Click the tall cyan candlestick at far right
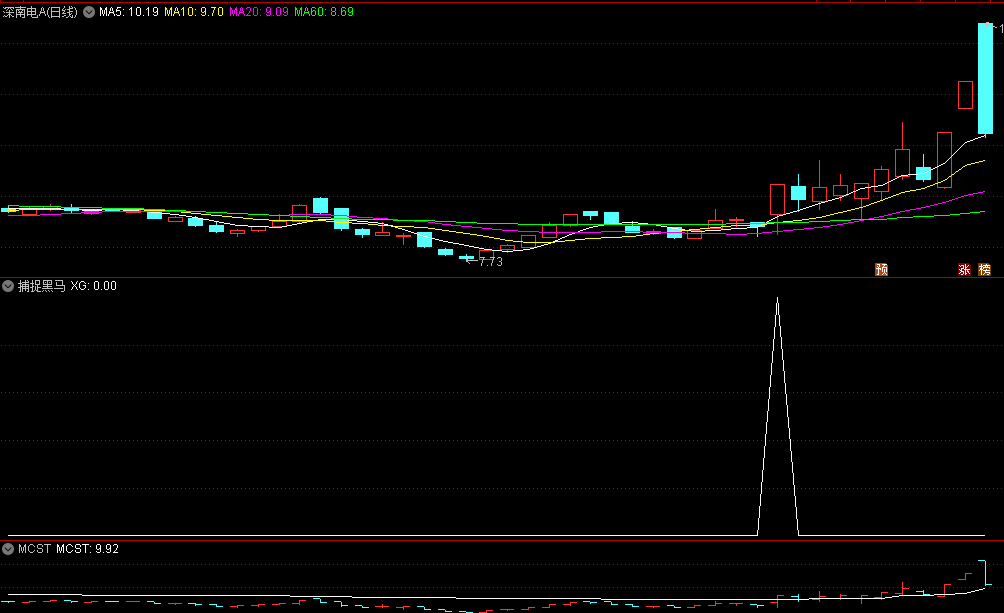This screenshot has height=613, width=1004. (x=985, y=80)
